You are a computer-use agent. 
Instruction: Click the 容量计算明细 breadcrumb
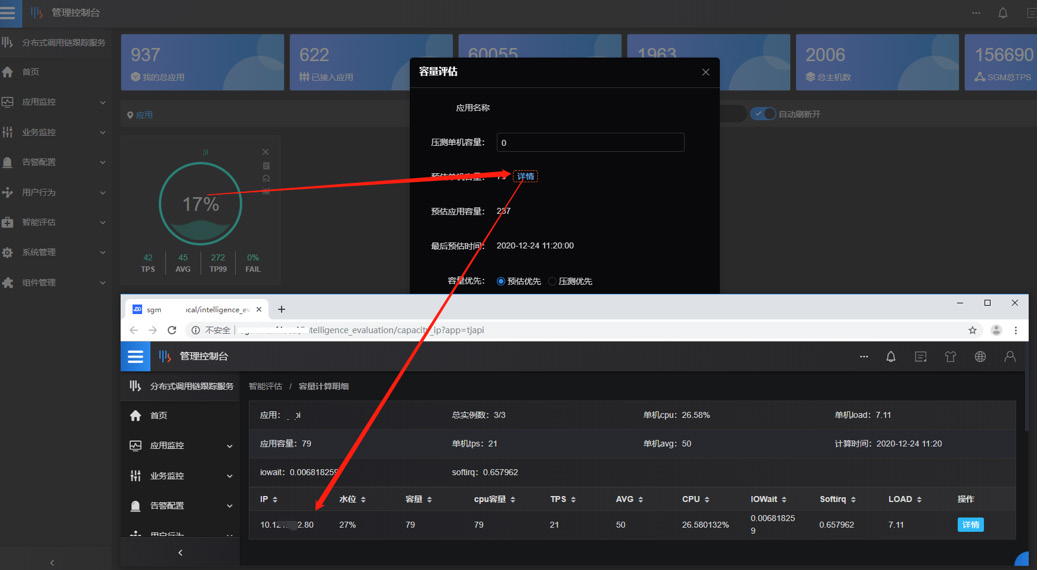pos(324,386)
